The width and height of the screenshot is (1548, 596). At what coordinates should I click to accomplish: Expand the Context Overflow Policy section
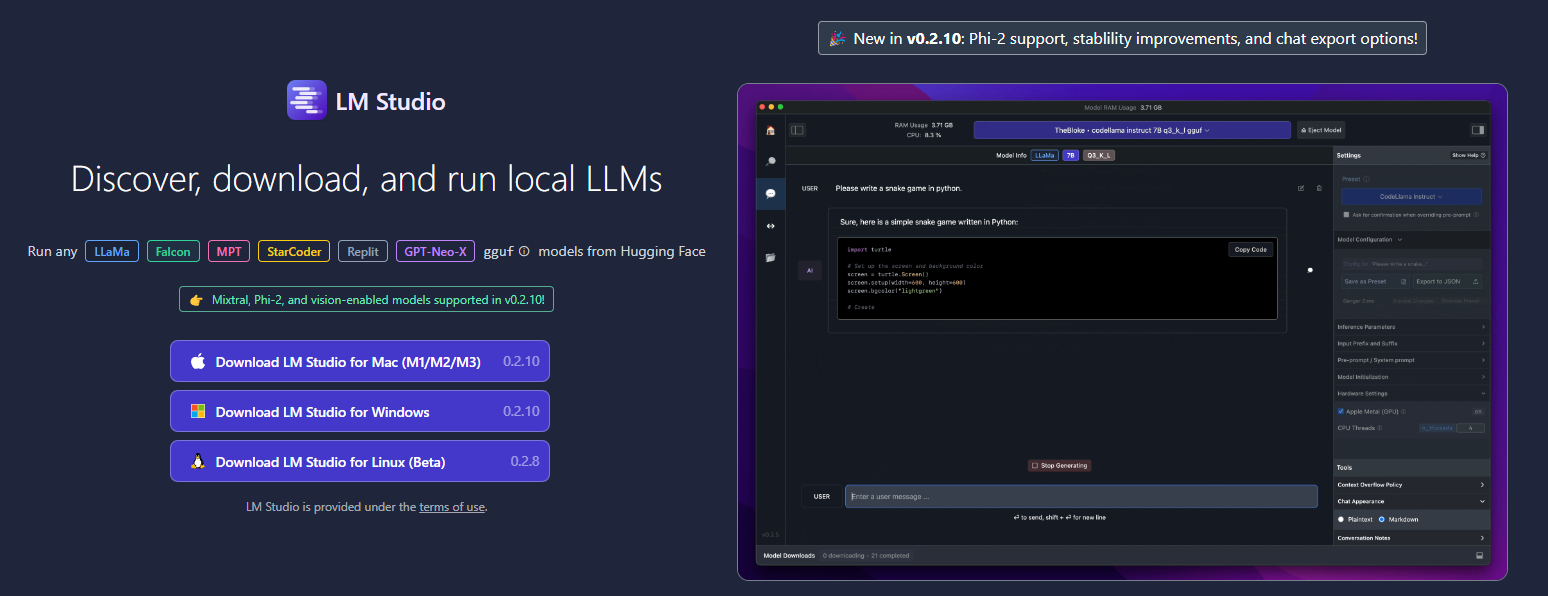1411,485
